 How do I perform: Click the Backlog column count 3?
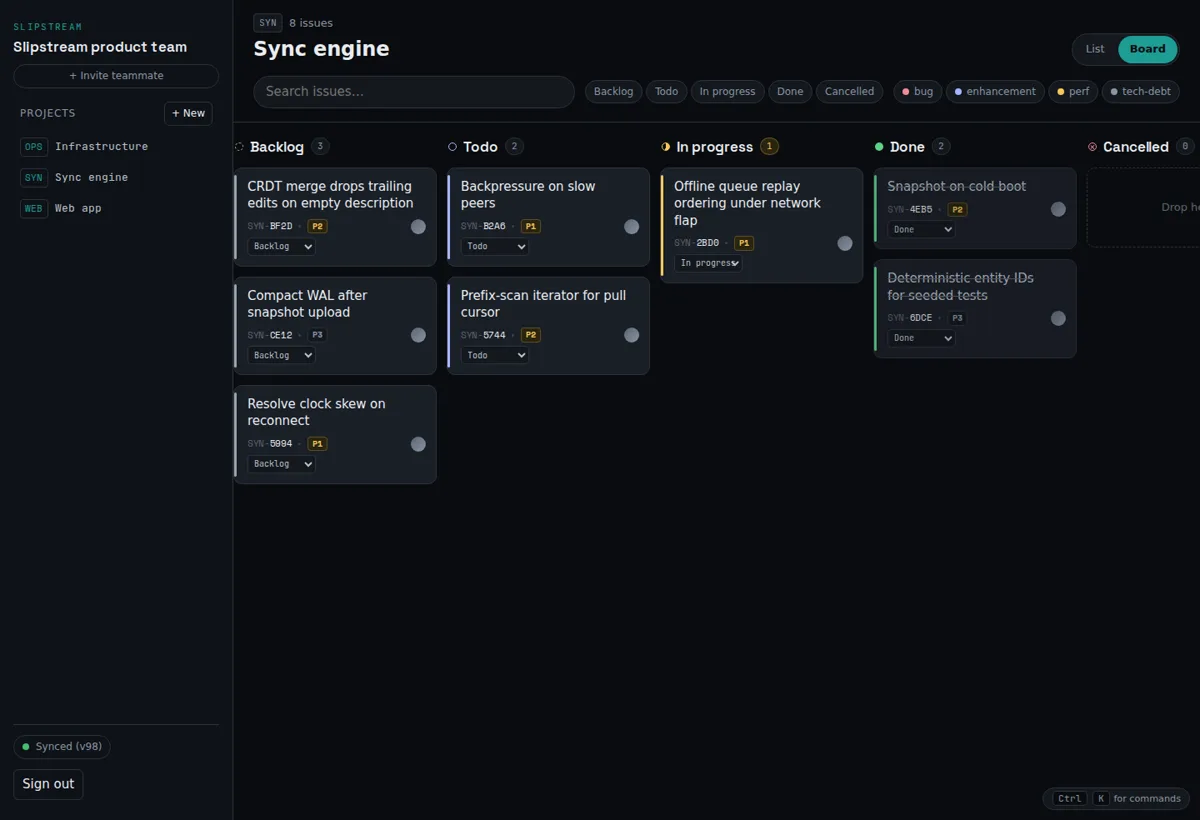(320, 147)
